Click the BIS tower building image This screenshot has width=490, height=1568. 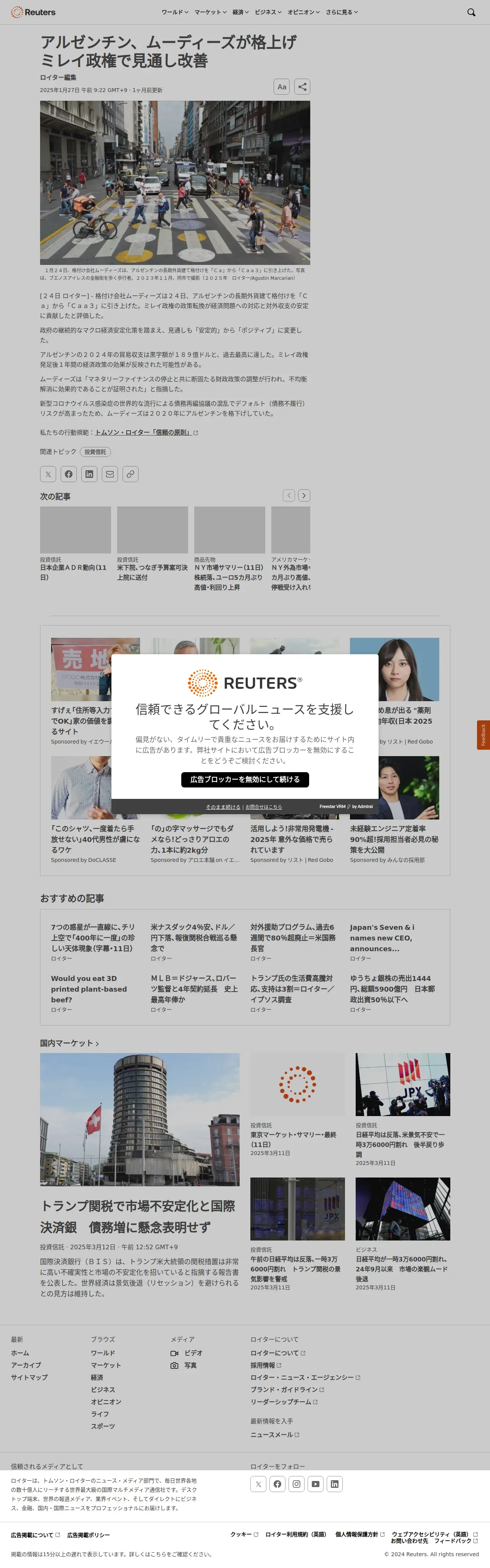(140, 1120)
